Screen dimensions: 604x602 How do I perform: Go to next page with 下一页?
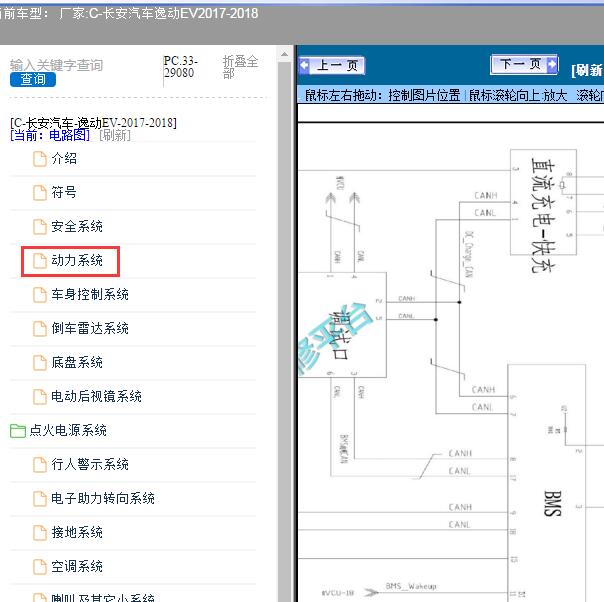(x=524, y=64)
